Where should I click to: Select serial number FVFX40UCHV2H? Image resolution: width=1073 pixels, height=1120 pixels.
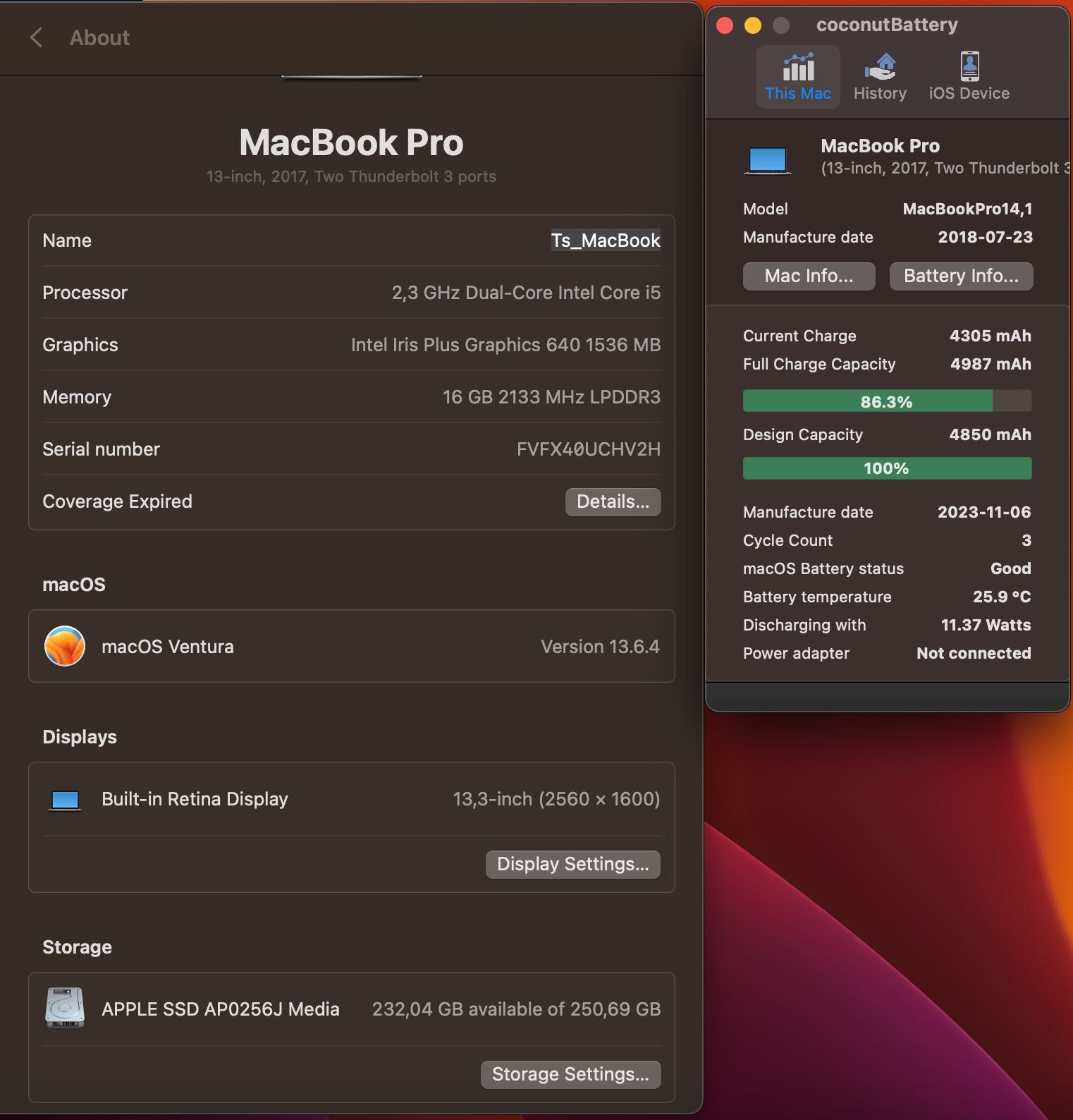pos(588,449)
